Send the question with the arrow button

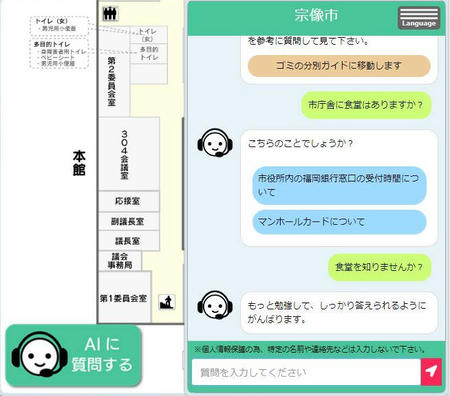(x=431, y=372)
